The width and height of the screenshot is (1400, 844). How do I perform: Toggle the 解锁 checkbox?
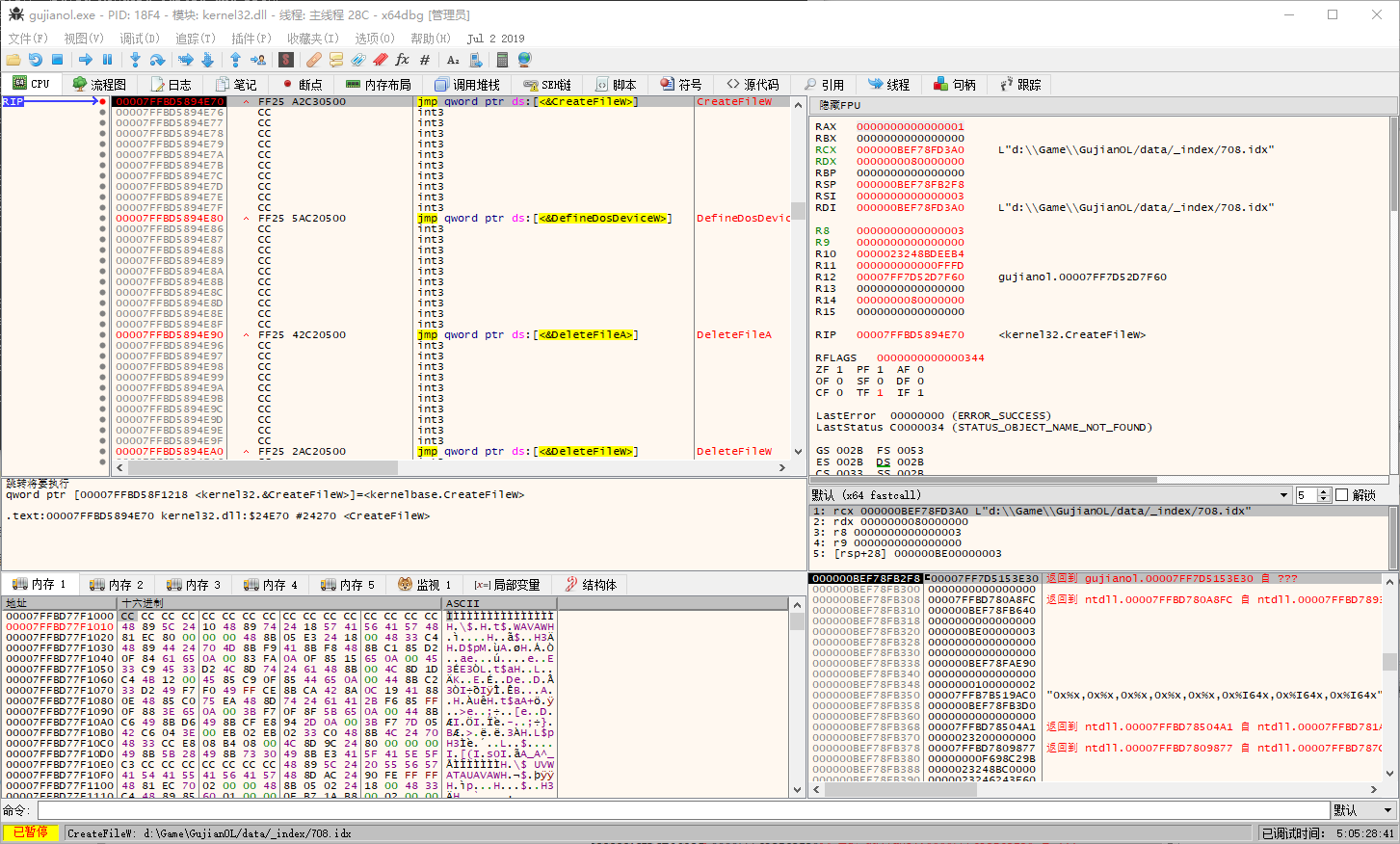pyautogui.click(x=1342, y=495)
